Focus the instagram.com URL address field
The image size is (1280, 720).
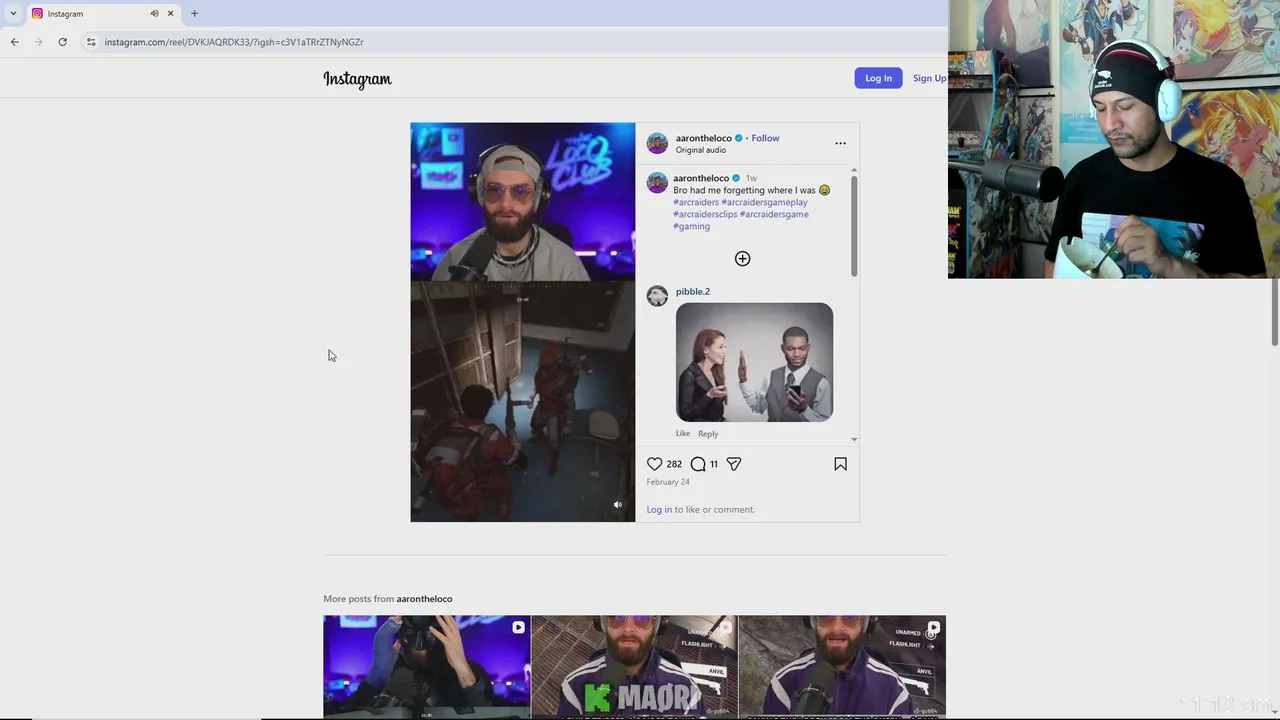point(234,42)
